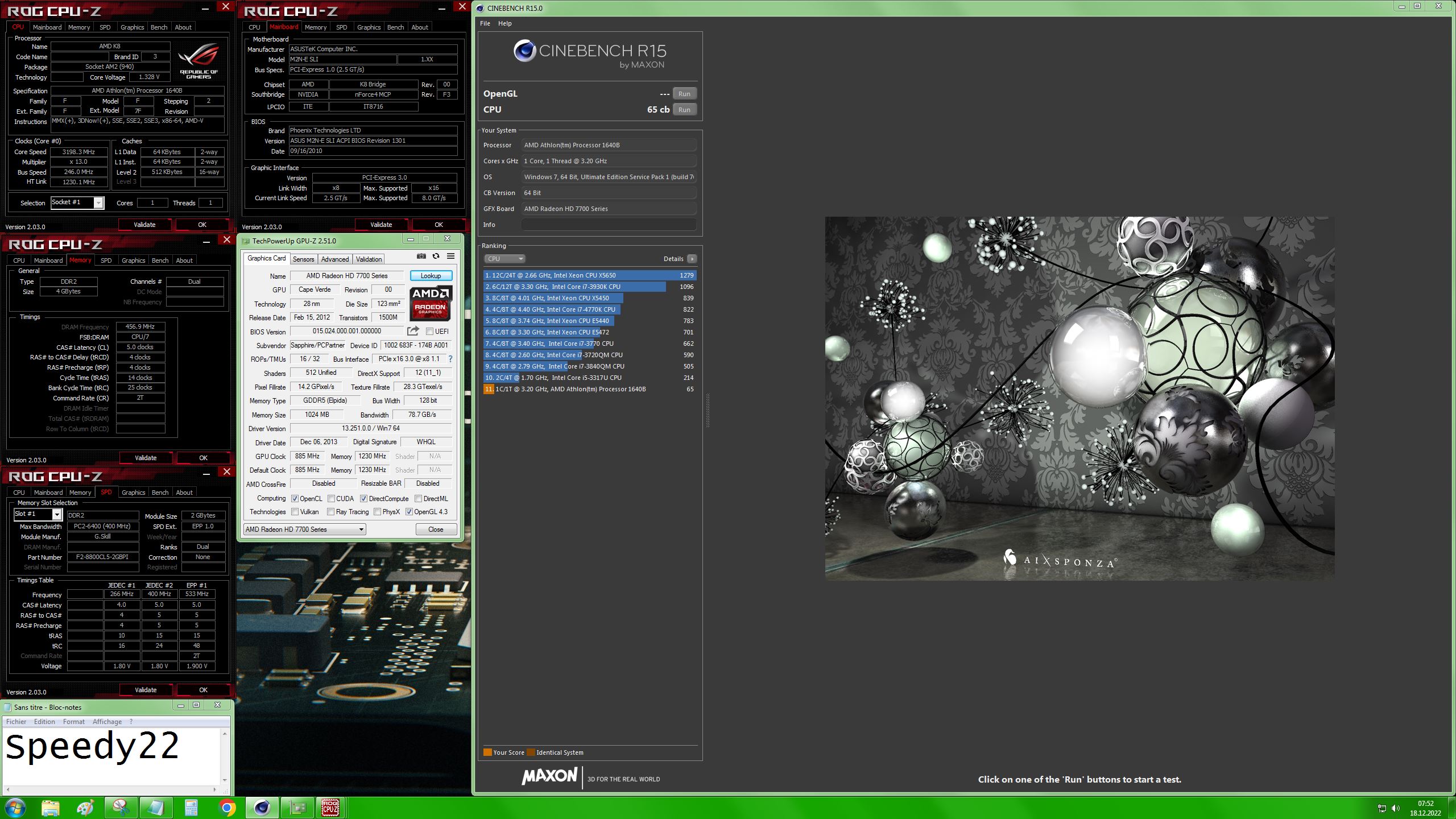The height and width of the screenshot is (819, 1456).
Task: Switch to Mainboard tab in top-left CPU-Z
Action: pyautogui.click(x=47, y=27)
